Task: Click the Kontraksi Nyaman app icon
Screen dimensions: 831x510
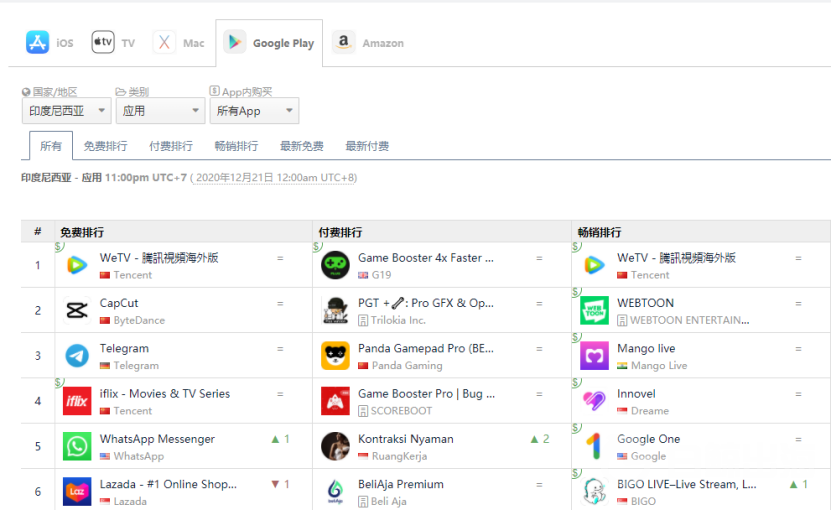Action: (x=335, y=446)
